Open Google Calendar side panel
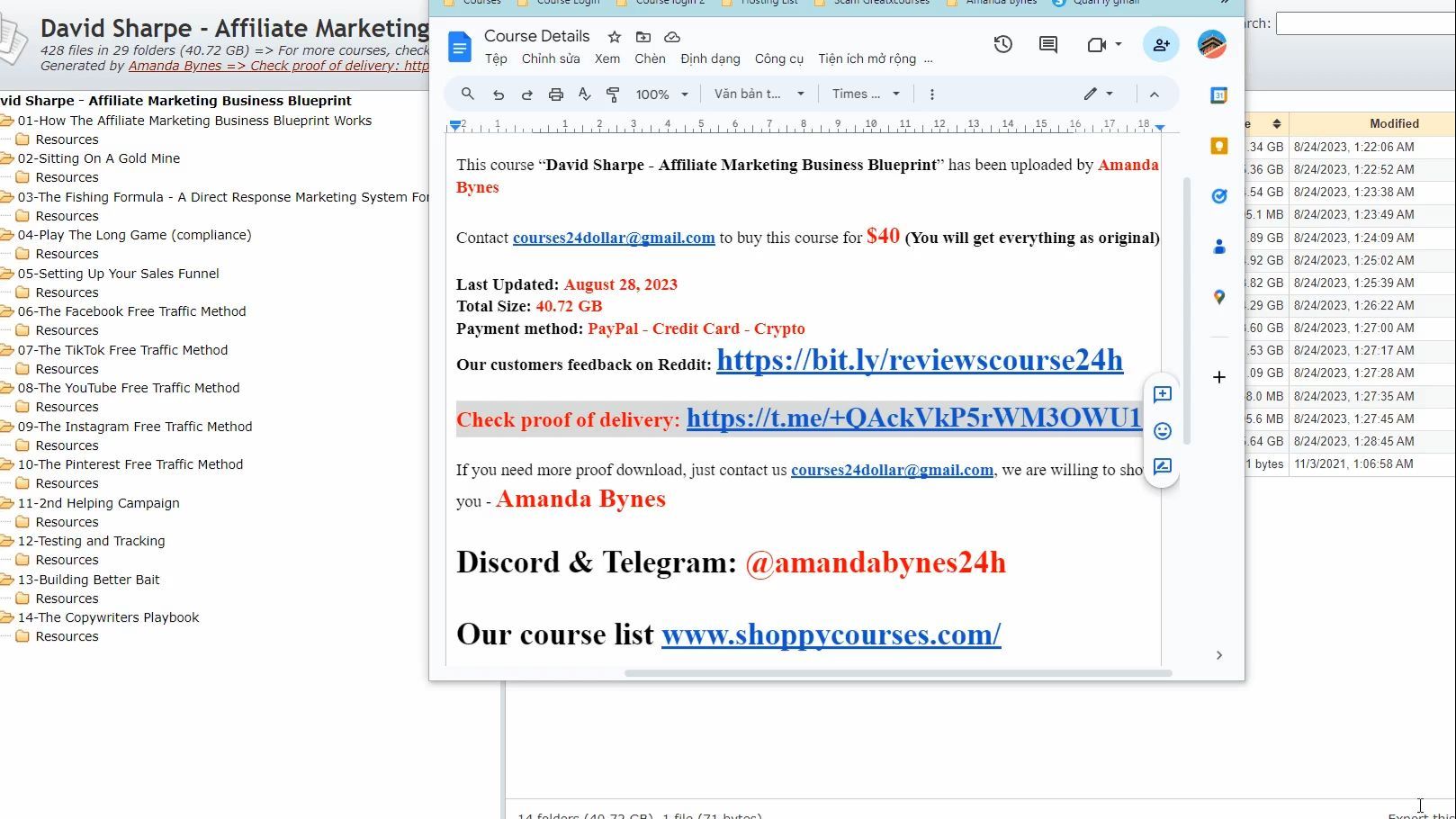This screenshot has height=819, width=1456. pyautogui.click(x=1219, y=95)
